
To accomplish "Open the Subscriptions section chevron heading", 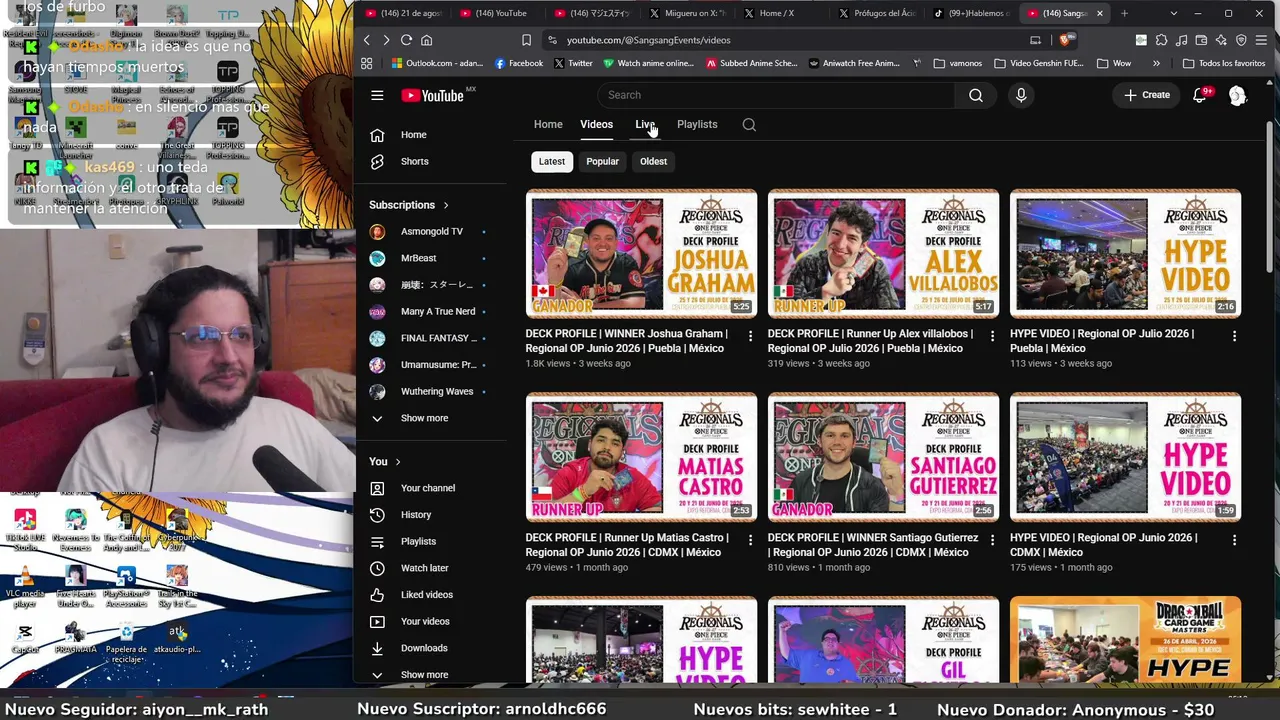I will tap(409, 205).
